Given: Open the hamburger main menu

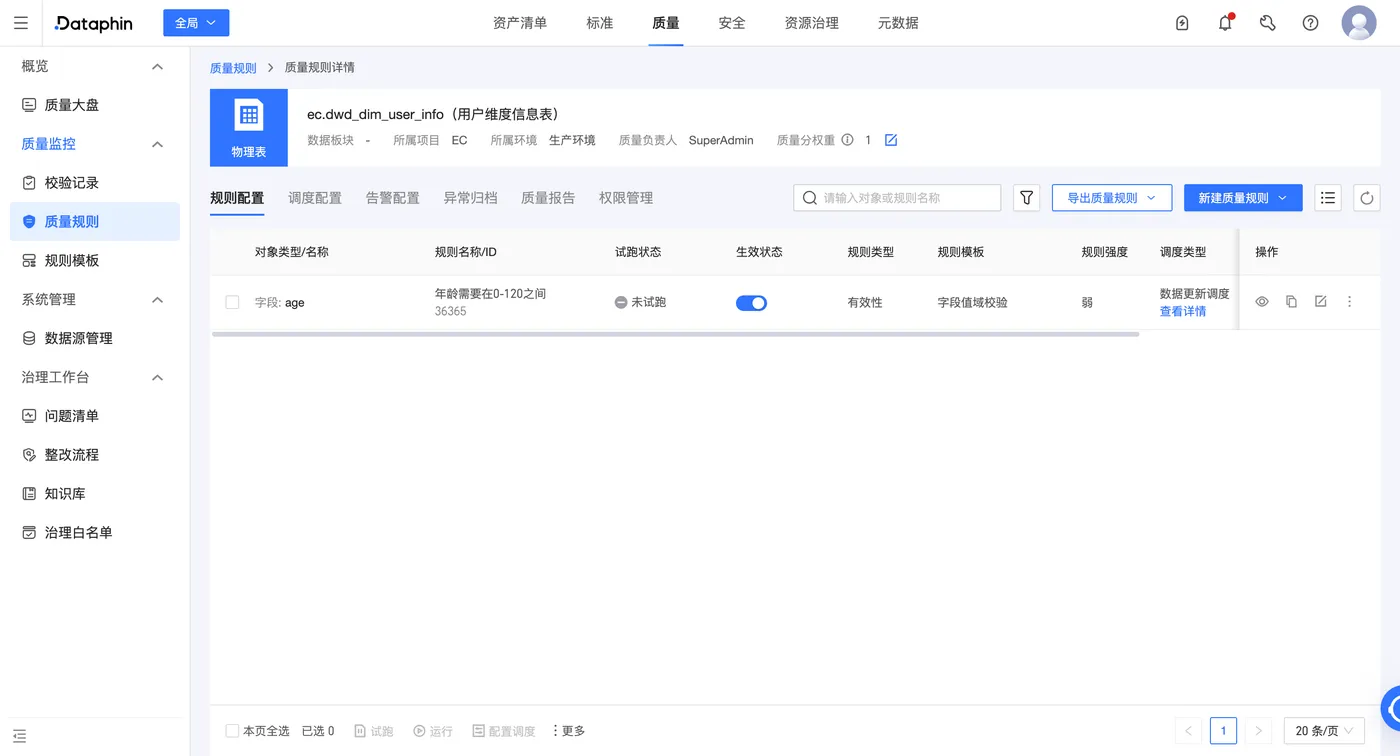Looking at the screenshot, I should click(21, 23).
